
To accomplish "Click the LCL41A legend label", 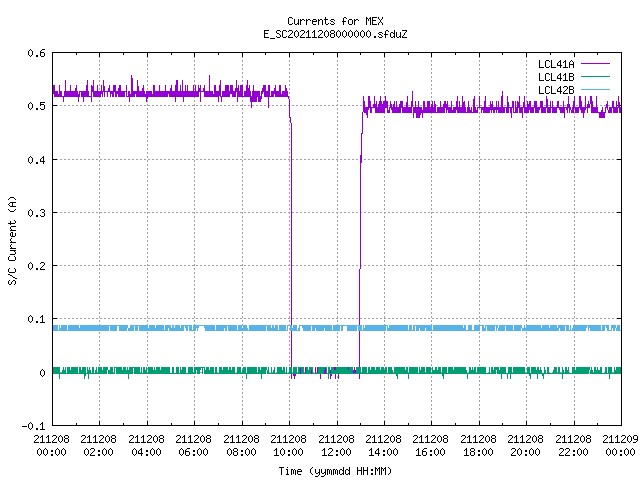I will click(x=556, y=64).
